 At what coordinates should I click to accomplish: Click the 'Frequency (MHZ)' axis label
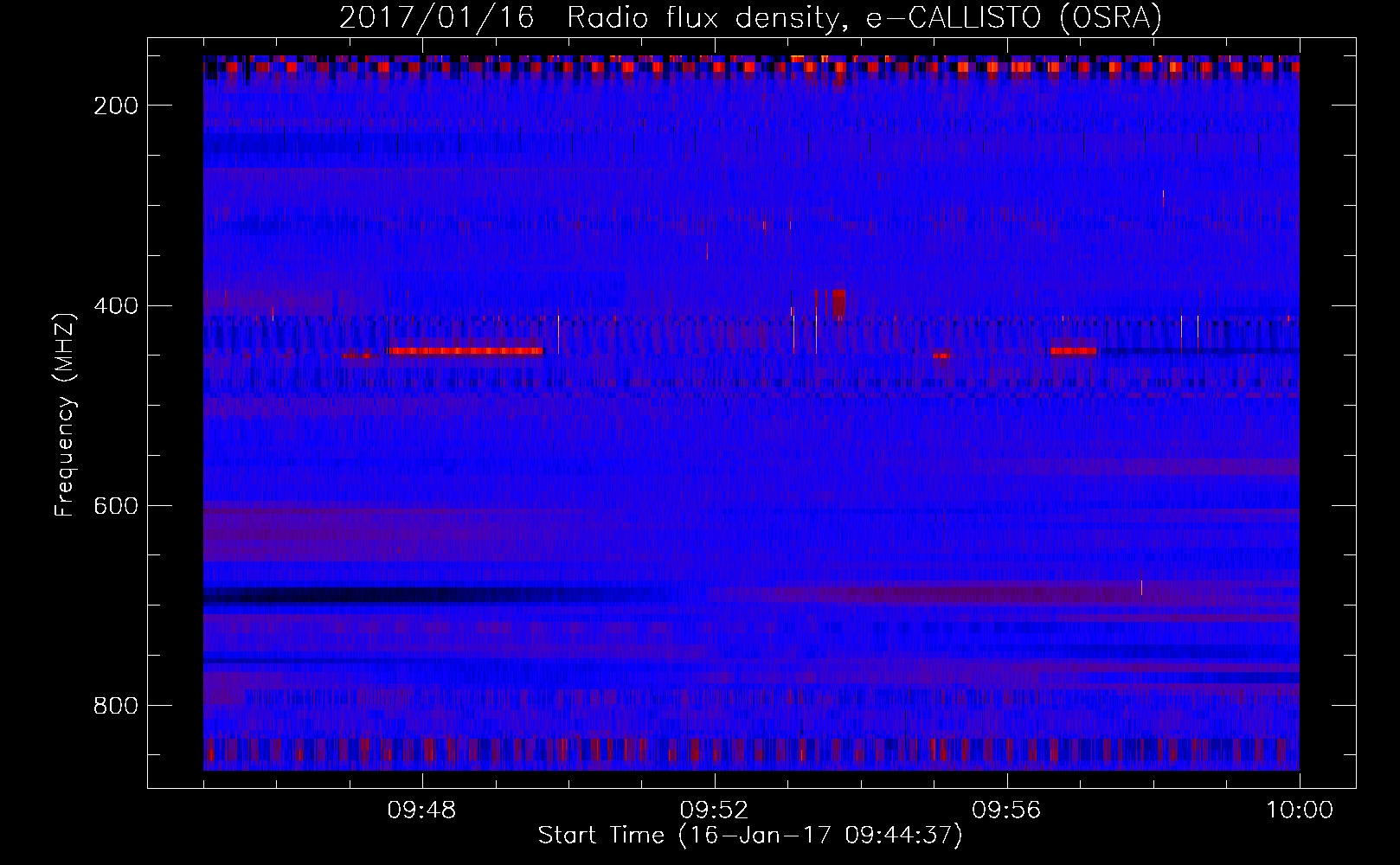(x=64, y=415)
